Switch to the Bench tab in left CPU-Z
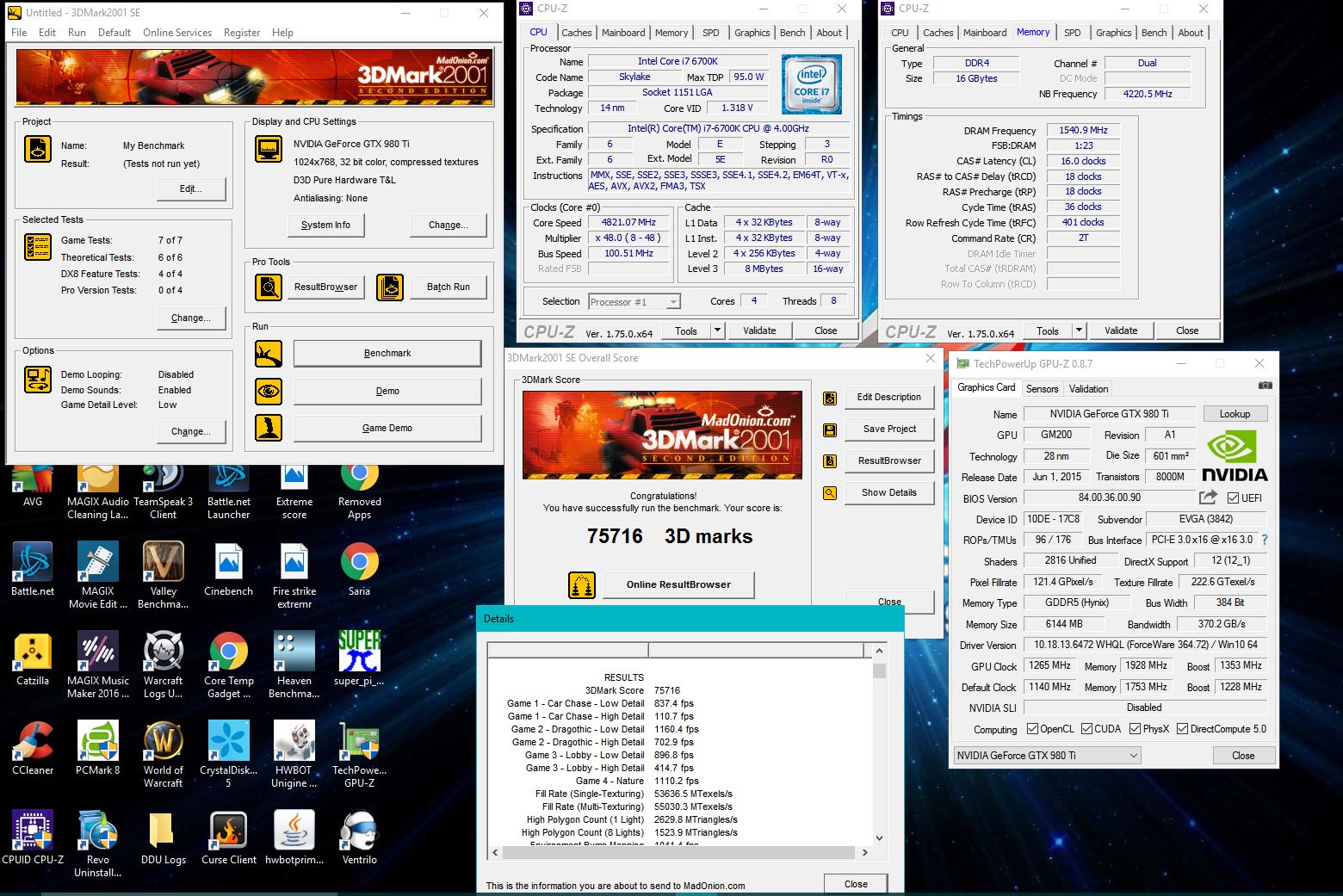1343x896 pixels. coord(792,33)
